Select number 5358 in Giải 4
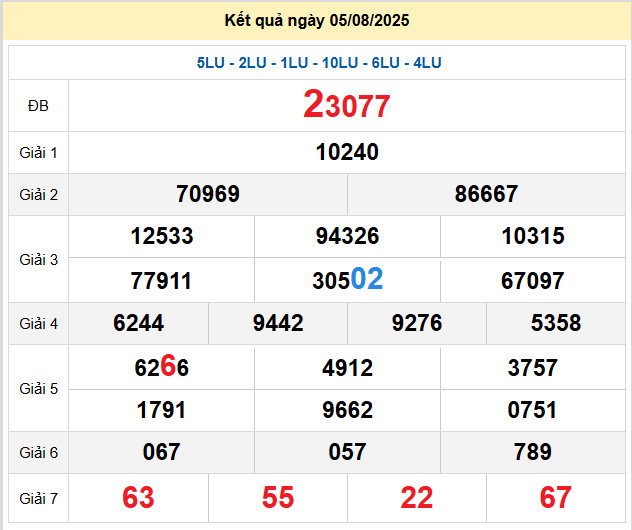Viewport: 632px width, 530px height. pyautogui.click(x=556, y=323)
